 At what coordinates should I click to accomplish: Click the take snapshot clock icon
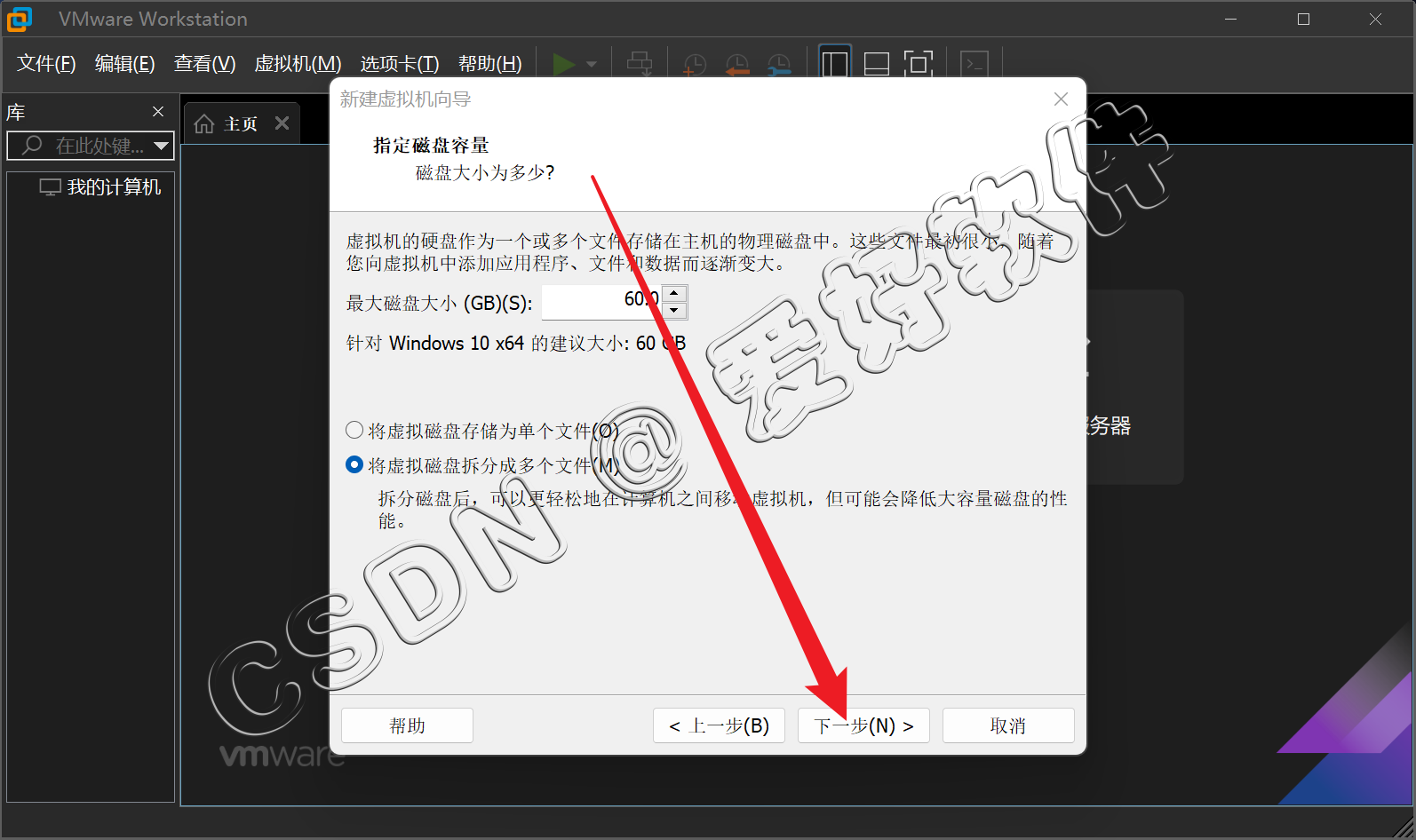click(x=694, y=64)
